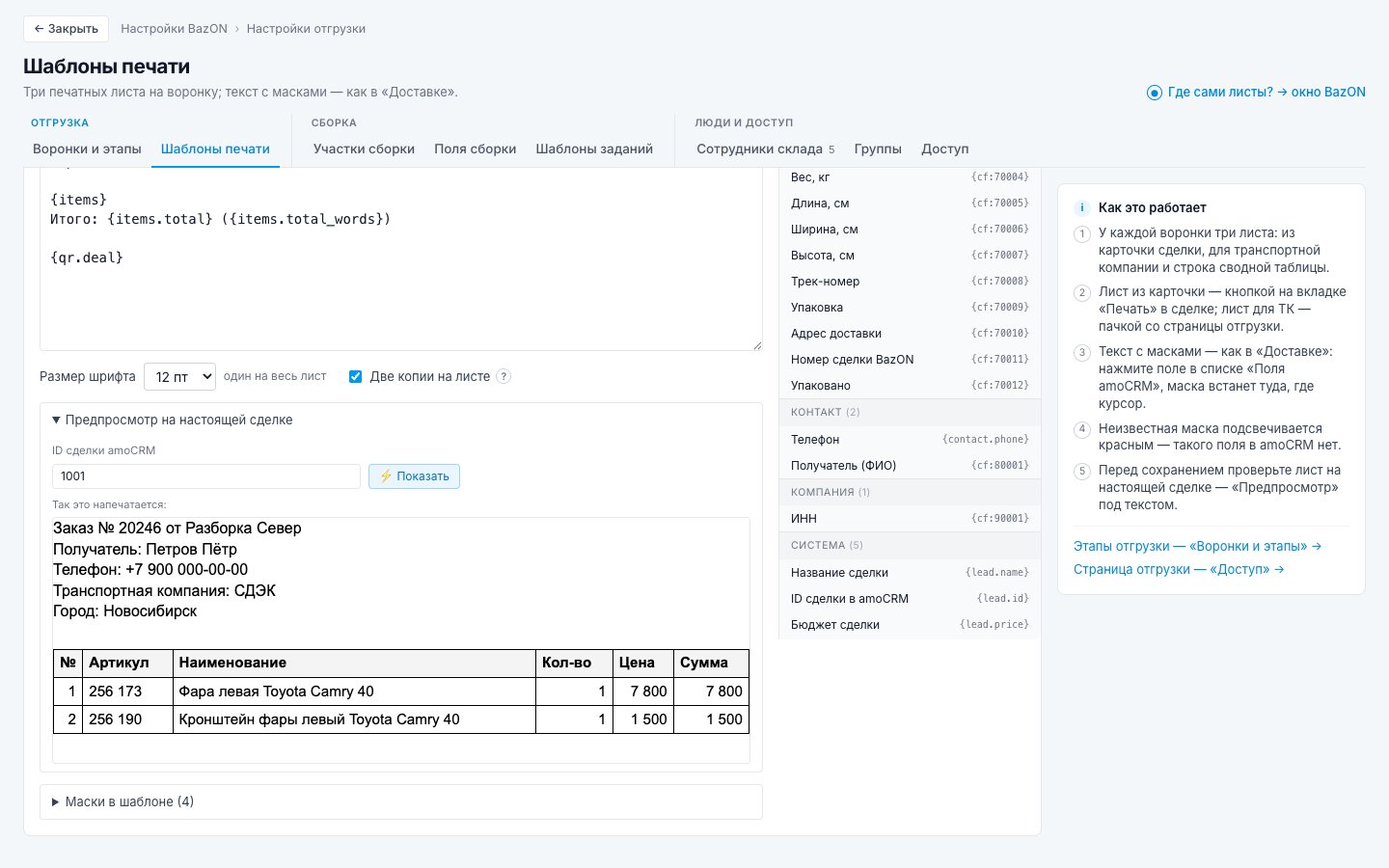
Task: Insert Бюджет сделки system mask
Action: pyautogui.click(x=910, y=625)
